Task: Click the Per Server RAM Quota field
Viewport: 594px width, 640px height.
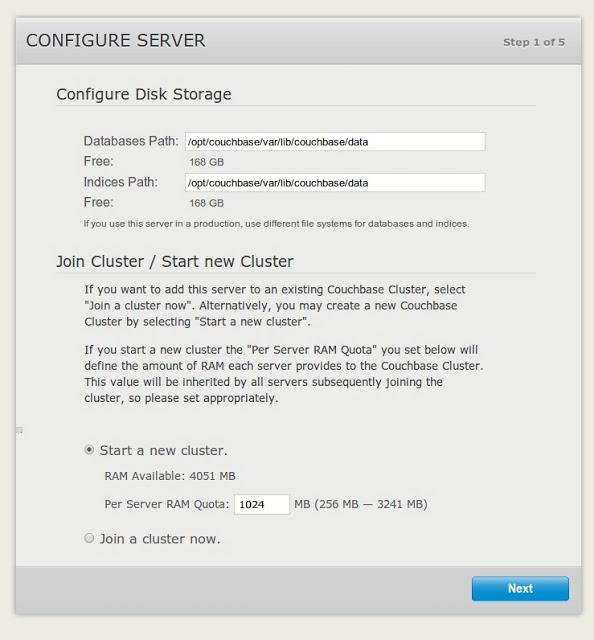Action: (262, 504)
